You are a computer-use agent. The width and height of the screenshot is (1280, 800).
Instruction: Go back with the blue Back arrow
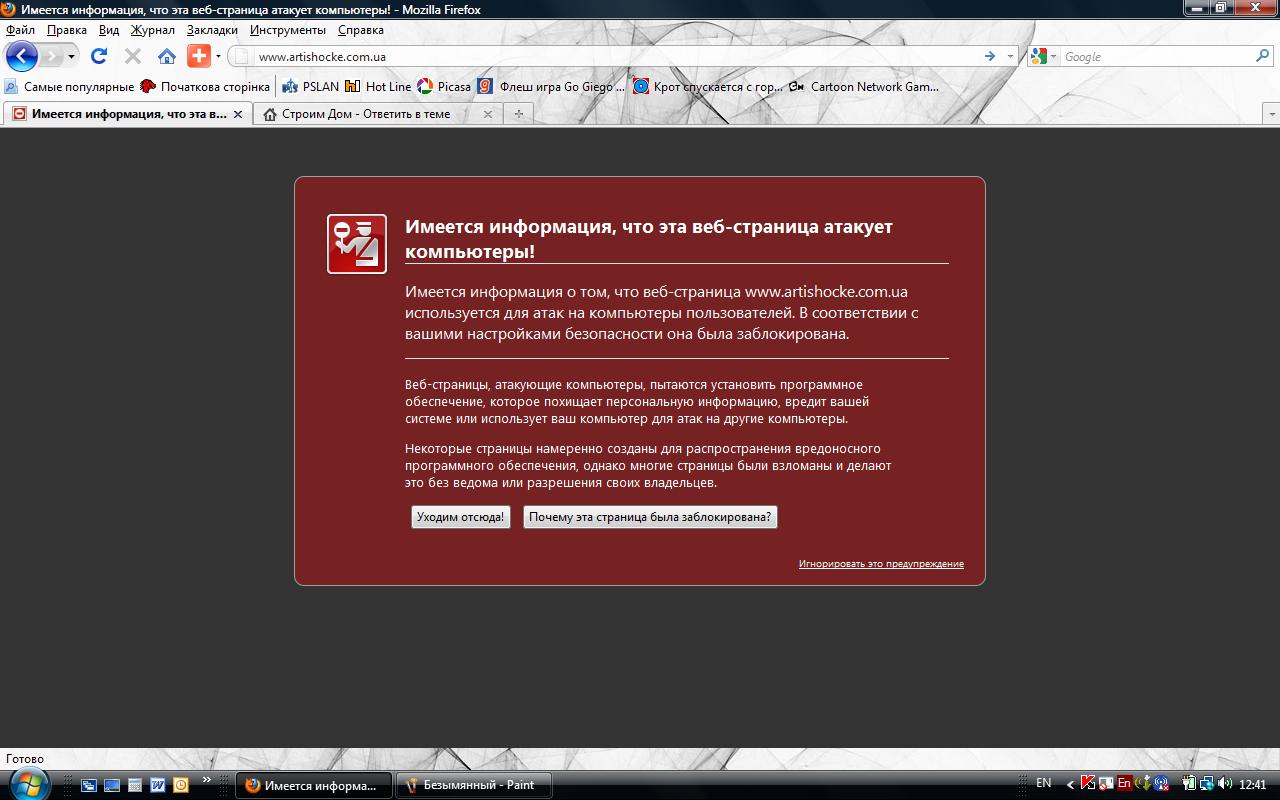(22, 56)
